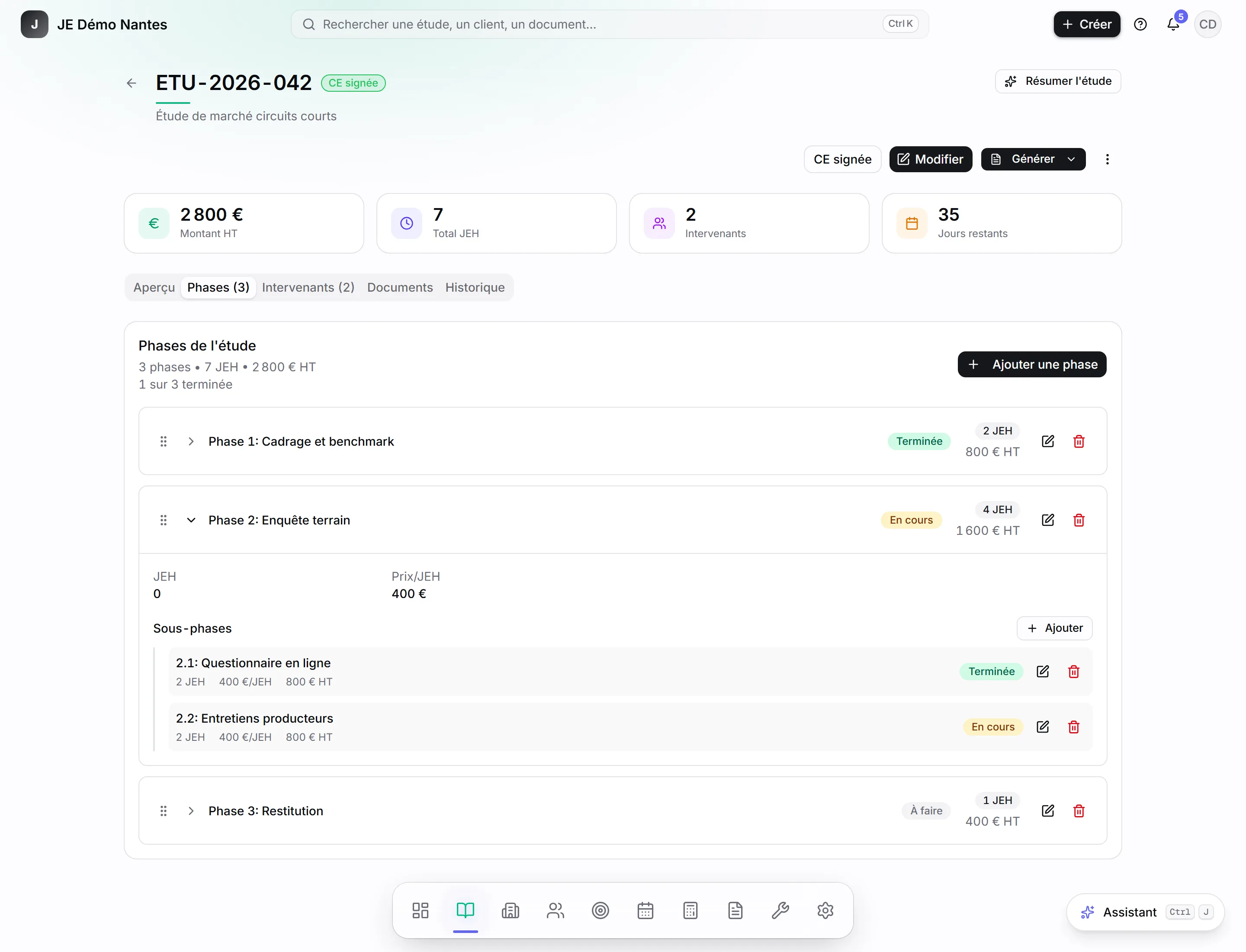The image size is (1246, 952).
Task: Click the green CE signée badge beside the title
Action: click(353, 83)
